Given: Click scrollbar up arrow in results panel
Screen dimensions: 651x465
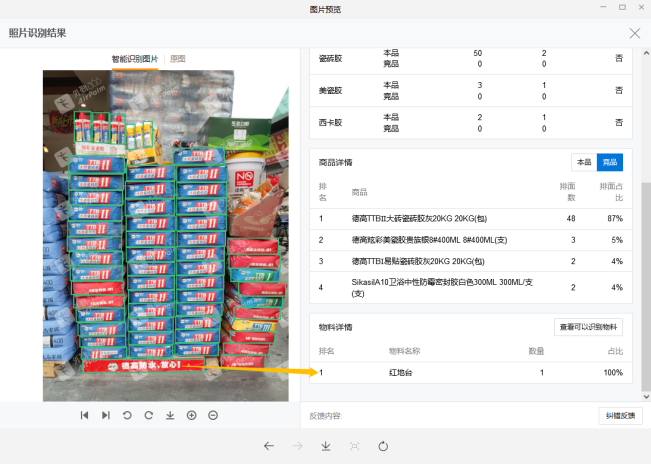Looking at the screenshot, I should click(x=646, y=53).
